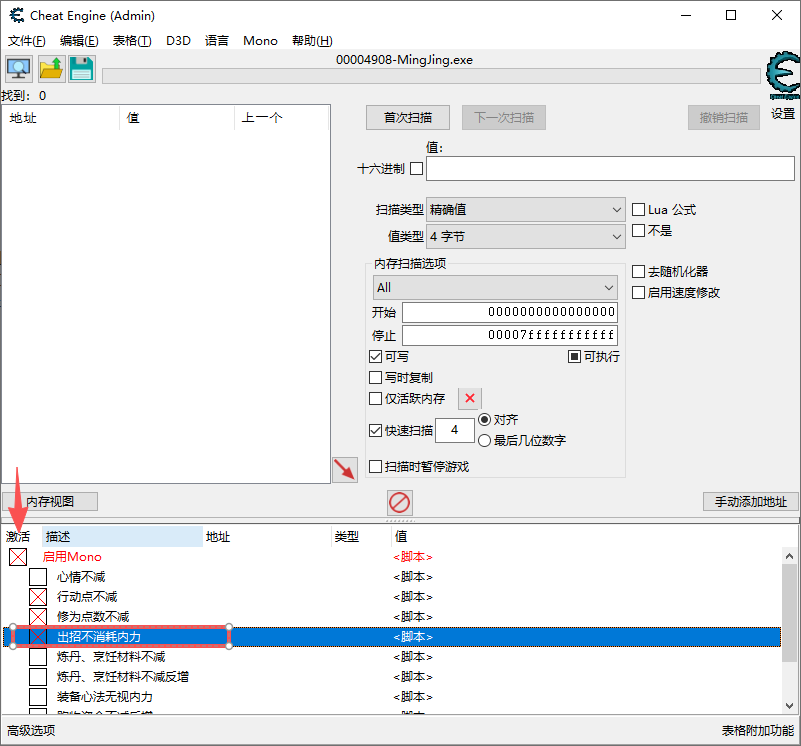Activate the 装备心法无视内力 checkbox
This screenshot has height=746, width=801.
tap(38, 696)
